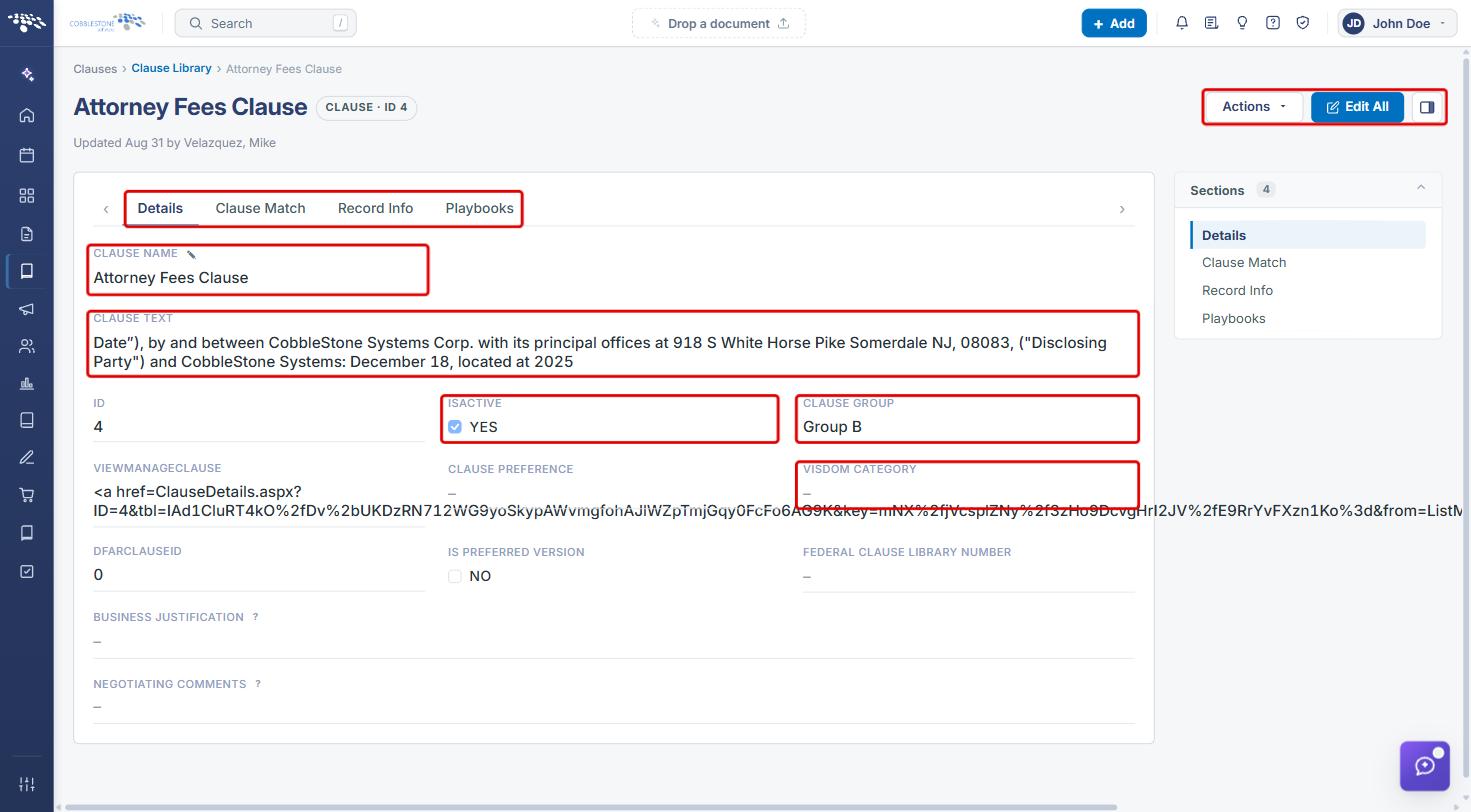
Task: Select the Details tab
Action: tap(160, 208)
